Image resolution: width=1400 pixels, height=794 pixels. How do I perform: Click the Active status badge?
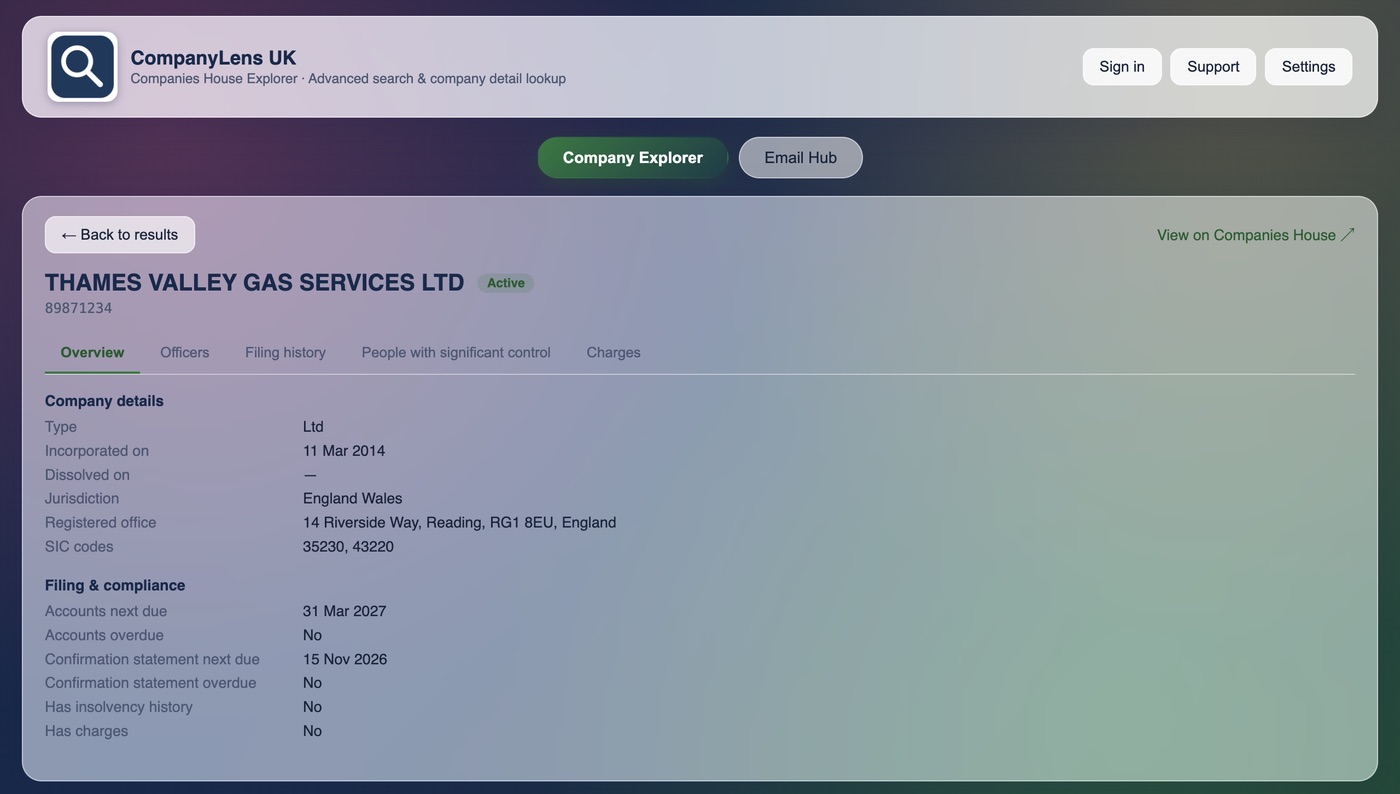(506, 283)
